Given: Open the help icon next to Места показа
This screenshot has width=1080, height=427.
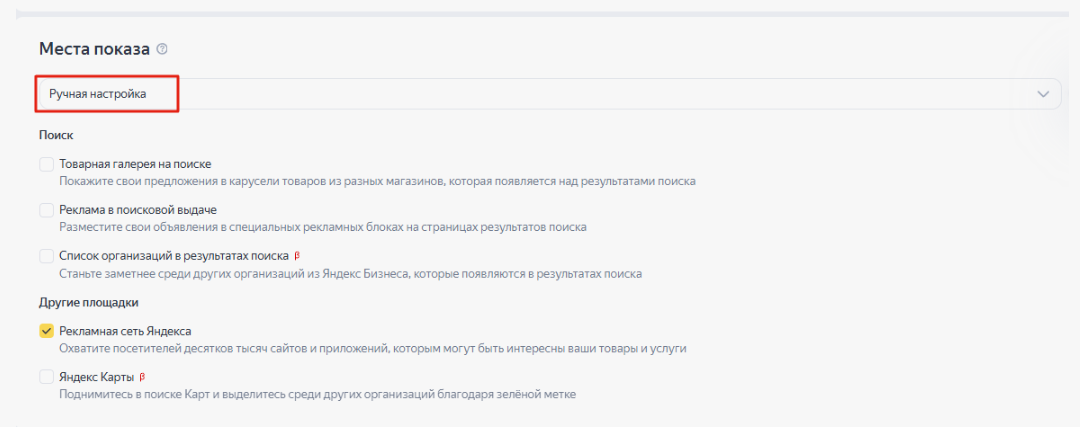Looking at the screenshot, I should 162,50.
